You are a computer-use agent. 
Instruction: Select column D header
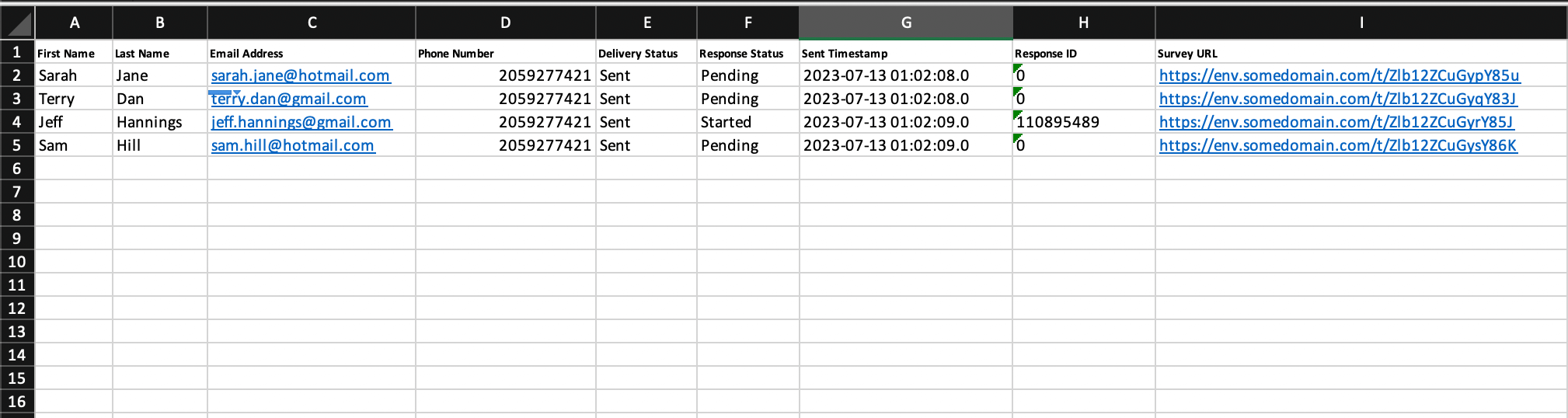[x=505, y=23]
